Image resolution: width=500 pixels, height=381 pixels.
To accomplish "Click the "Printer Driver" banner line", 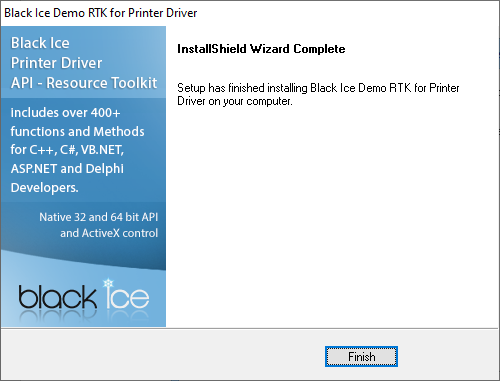I will coord(56,63).
